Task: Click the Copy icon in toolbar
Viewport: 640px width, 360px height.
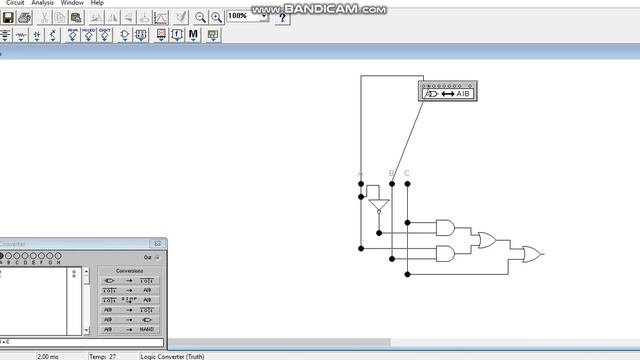Action: pos(60,18)
